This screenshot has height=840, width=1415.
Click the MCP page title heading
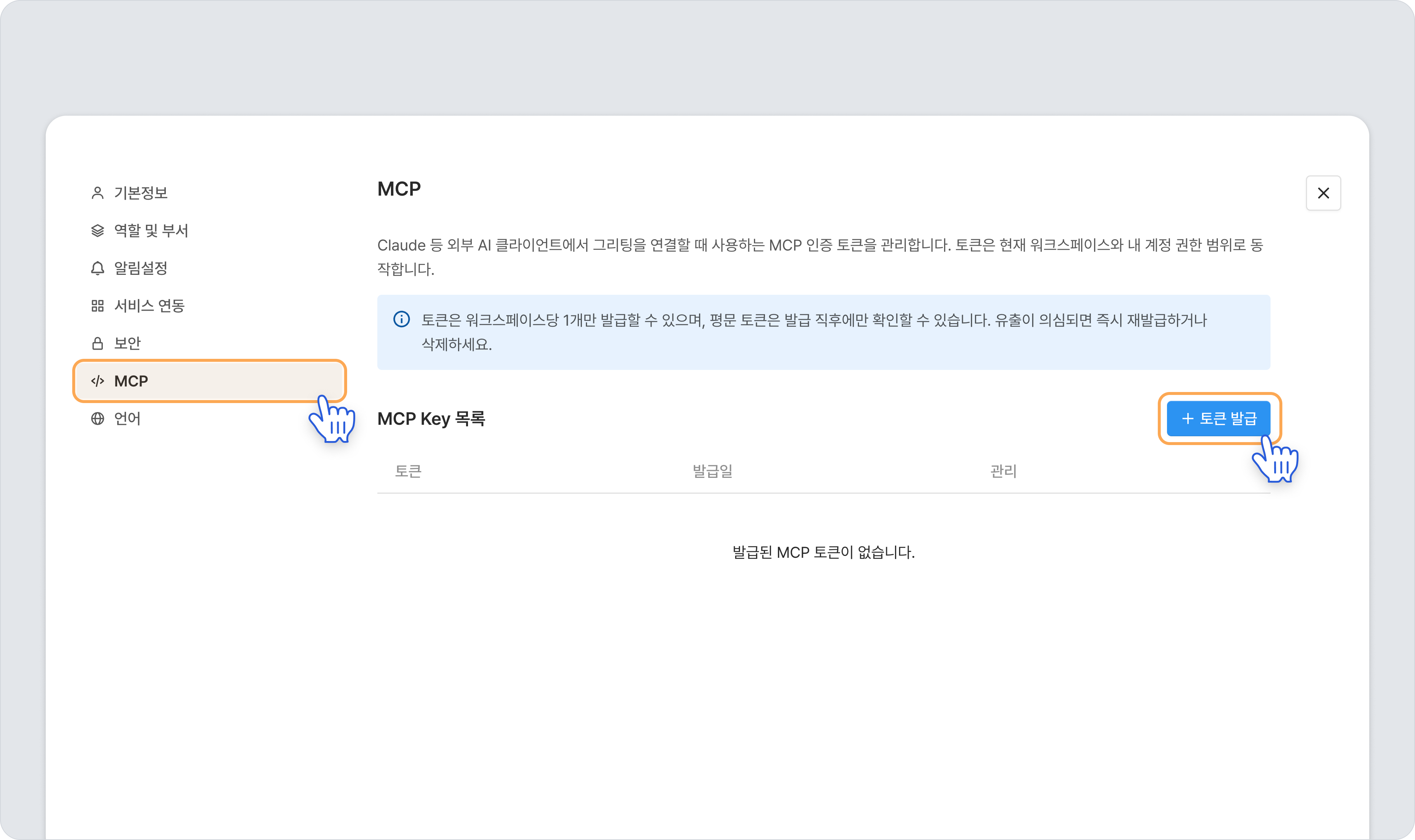[x=399, y=189]
